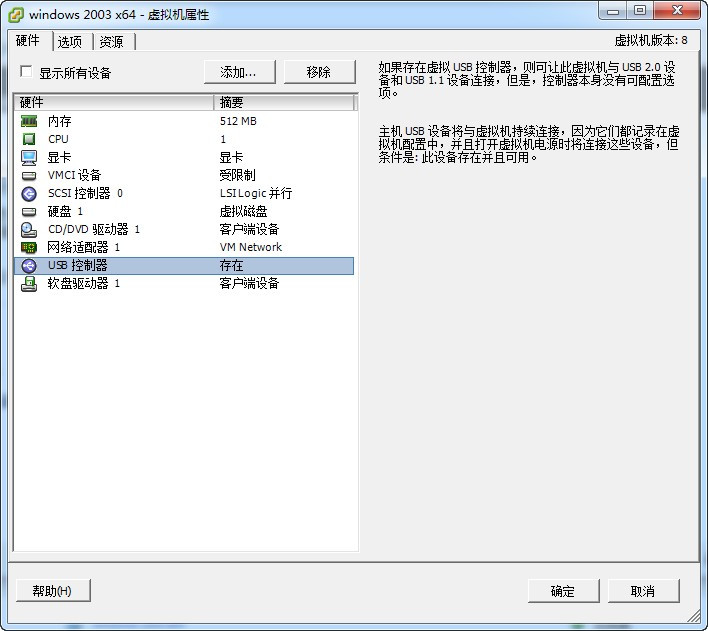
Task: Click the window resize grip corner
Action: coord(694,616)
